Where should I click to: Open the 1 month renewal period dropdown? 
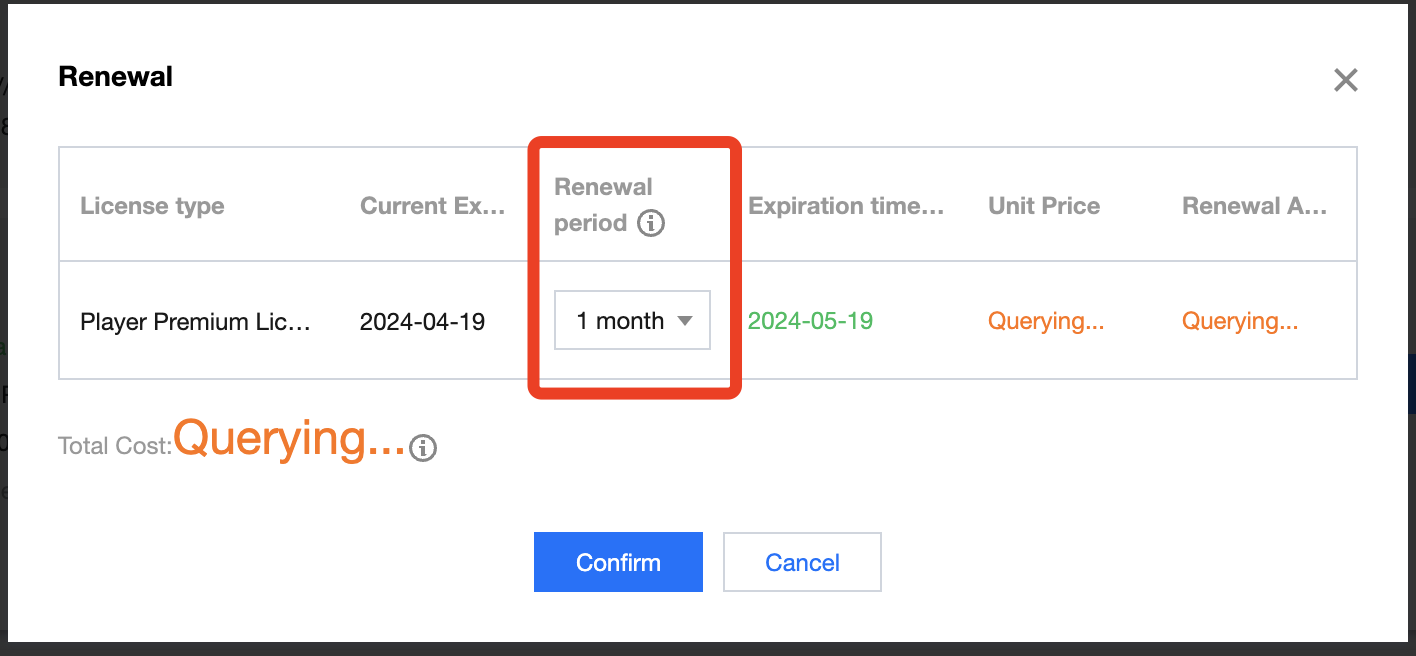(632, 321)
